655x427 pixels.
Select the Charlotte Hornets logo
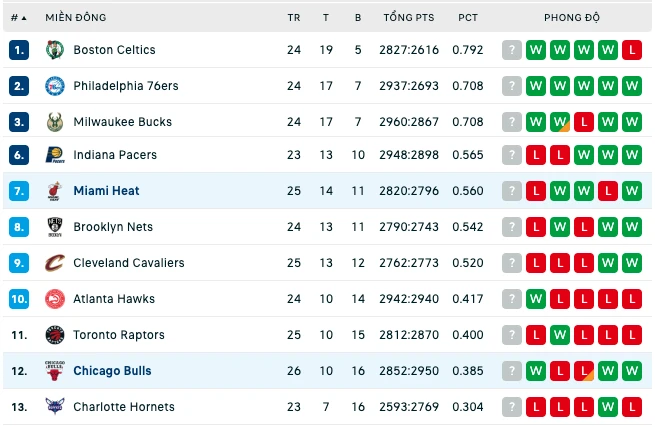point(55,407)
